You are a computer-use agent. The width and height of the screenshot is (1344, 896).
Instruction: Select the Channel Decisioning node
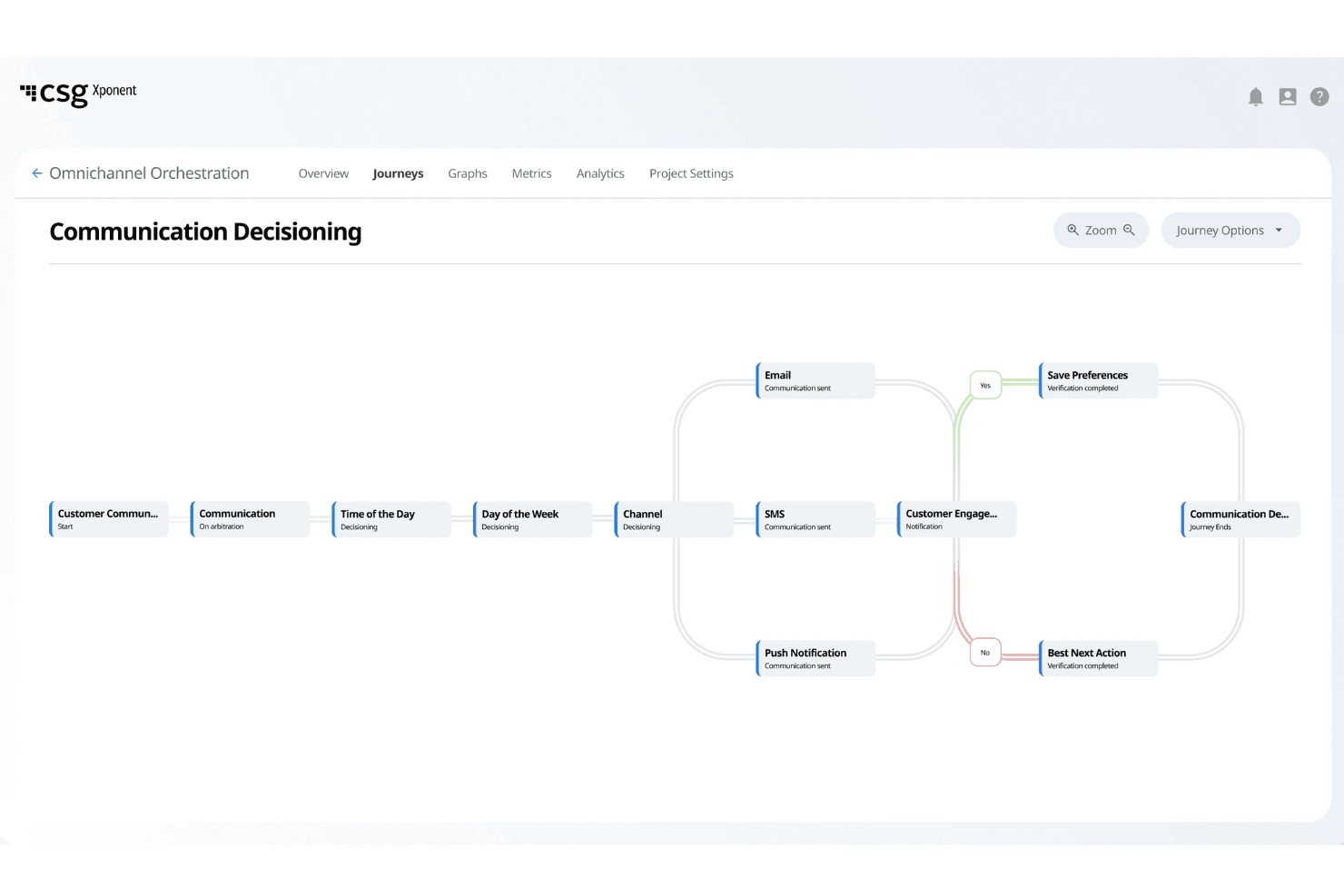(x=674, y=519)
